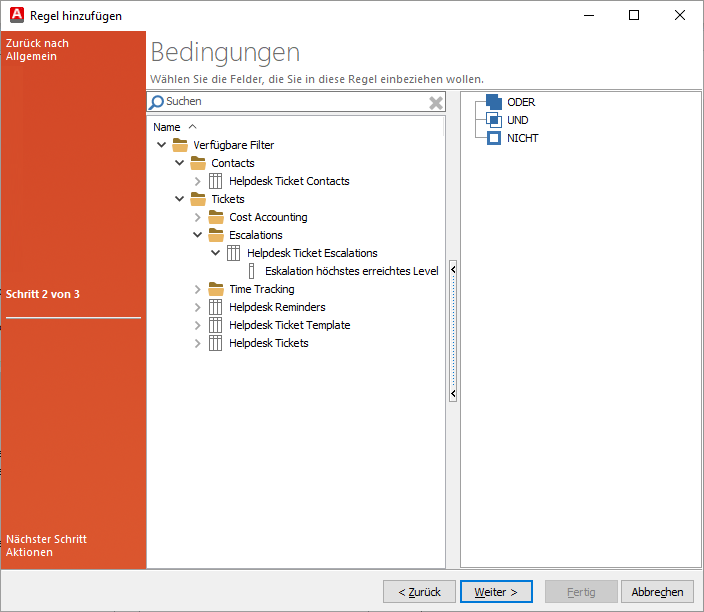Click the table icon next to Helpdesk Reminders

point(216,307)
